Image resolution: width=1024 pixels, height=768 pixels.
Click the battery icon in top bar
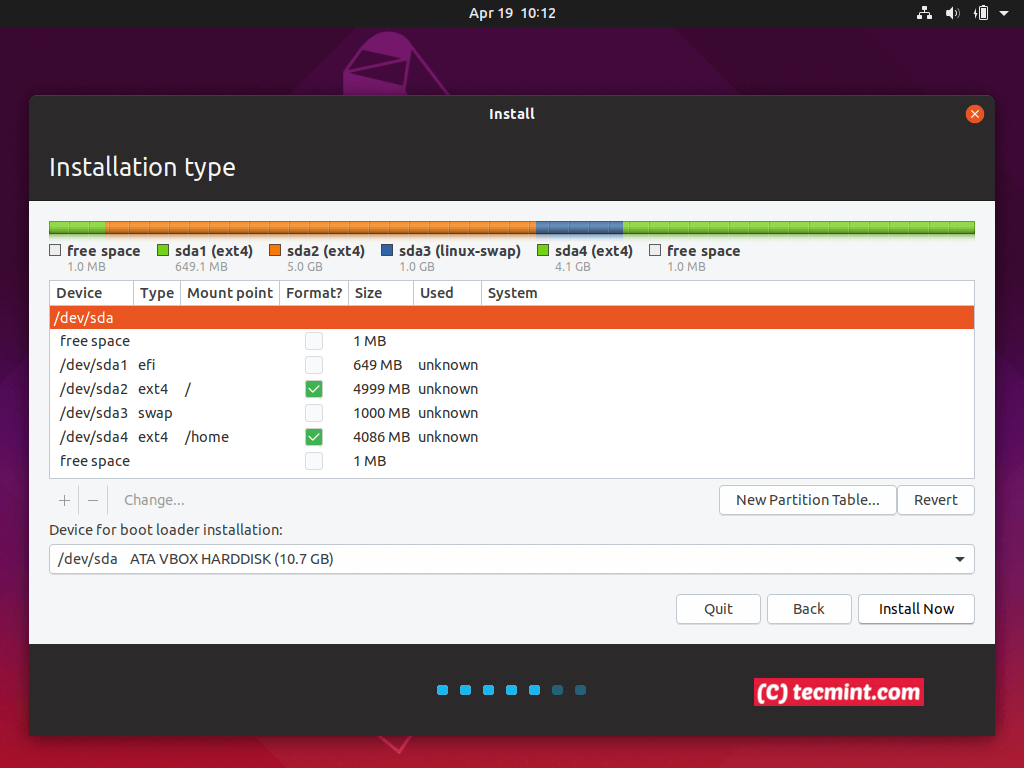[981, 13]
